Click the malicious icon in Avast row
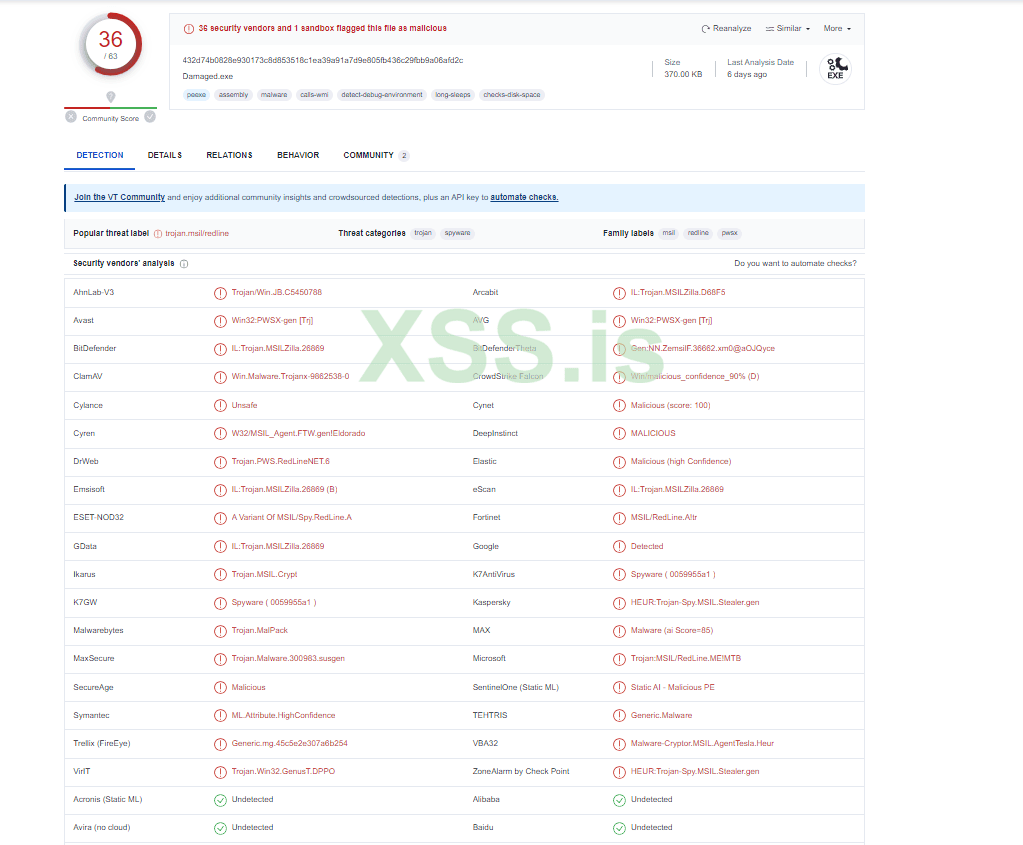The width and height of the screenshot is (1023, 845). tap(221, 321)
